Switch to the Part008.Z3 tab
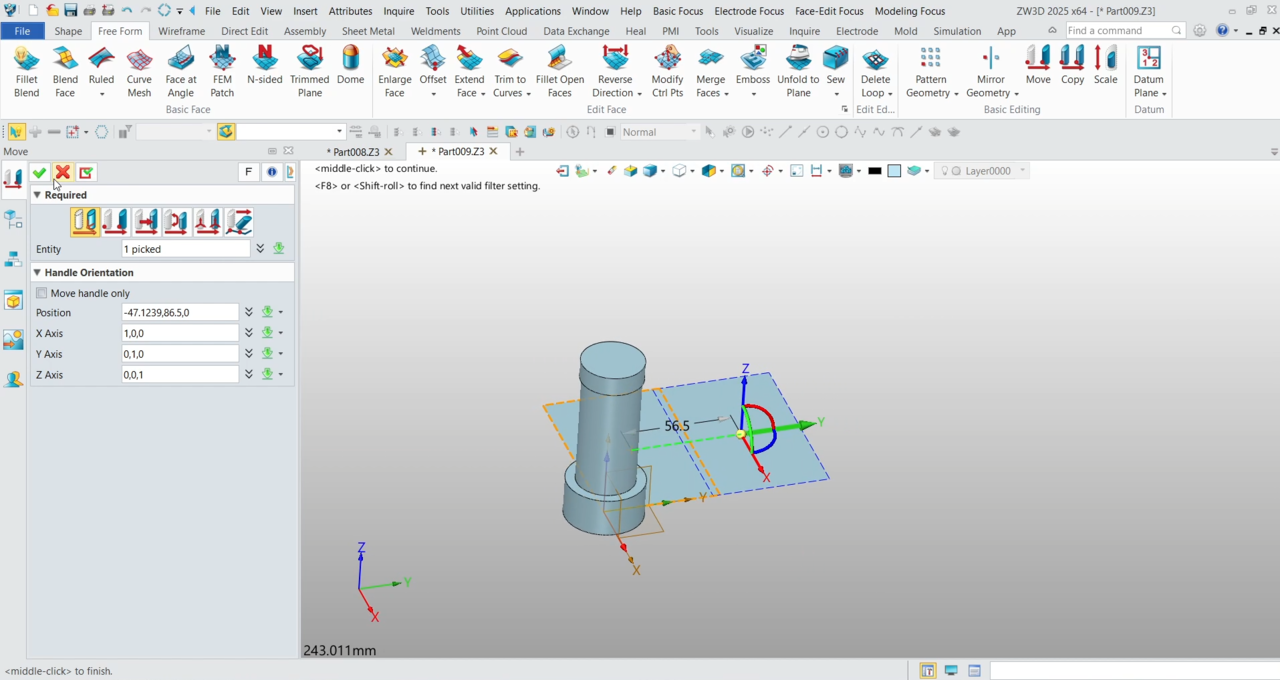The width and height of the screenshot is (1280, 680). click(355, 151)
